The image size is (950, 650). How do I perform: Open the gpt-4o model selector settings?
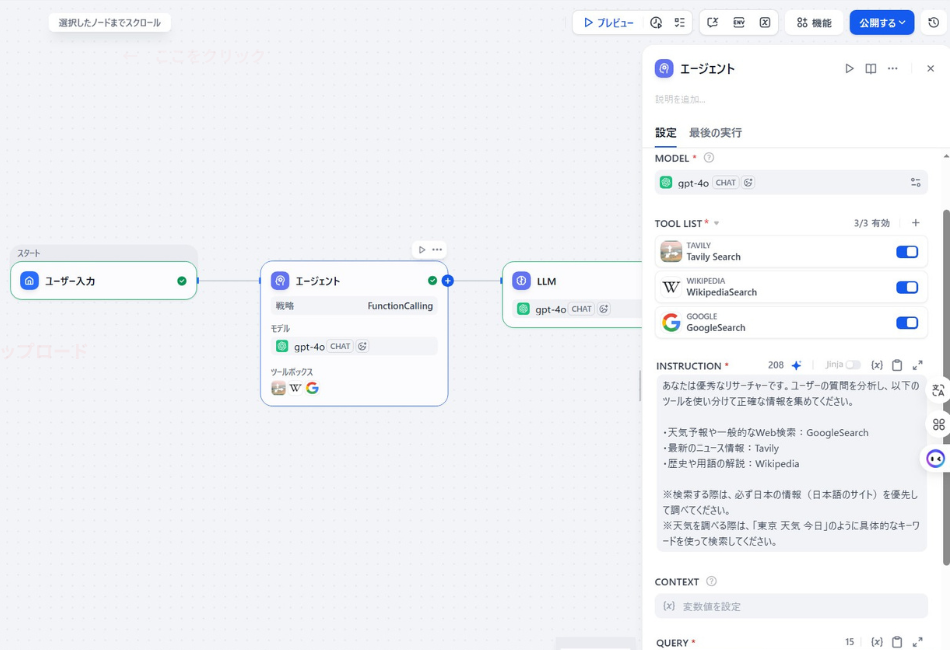pyautogui.click(x=915, y=182)
